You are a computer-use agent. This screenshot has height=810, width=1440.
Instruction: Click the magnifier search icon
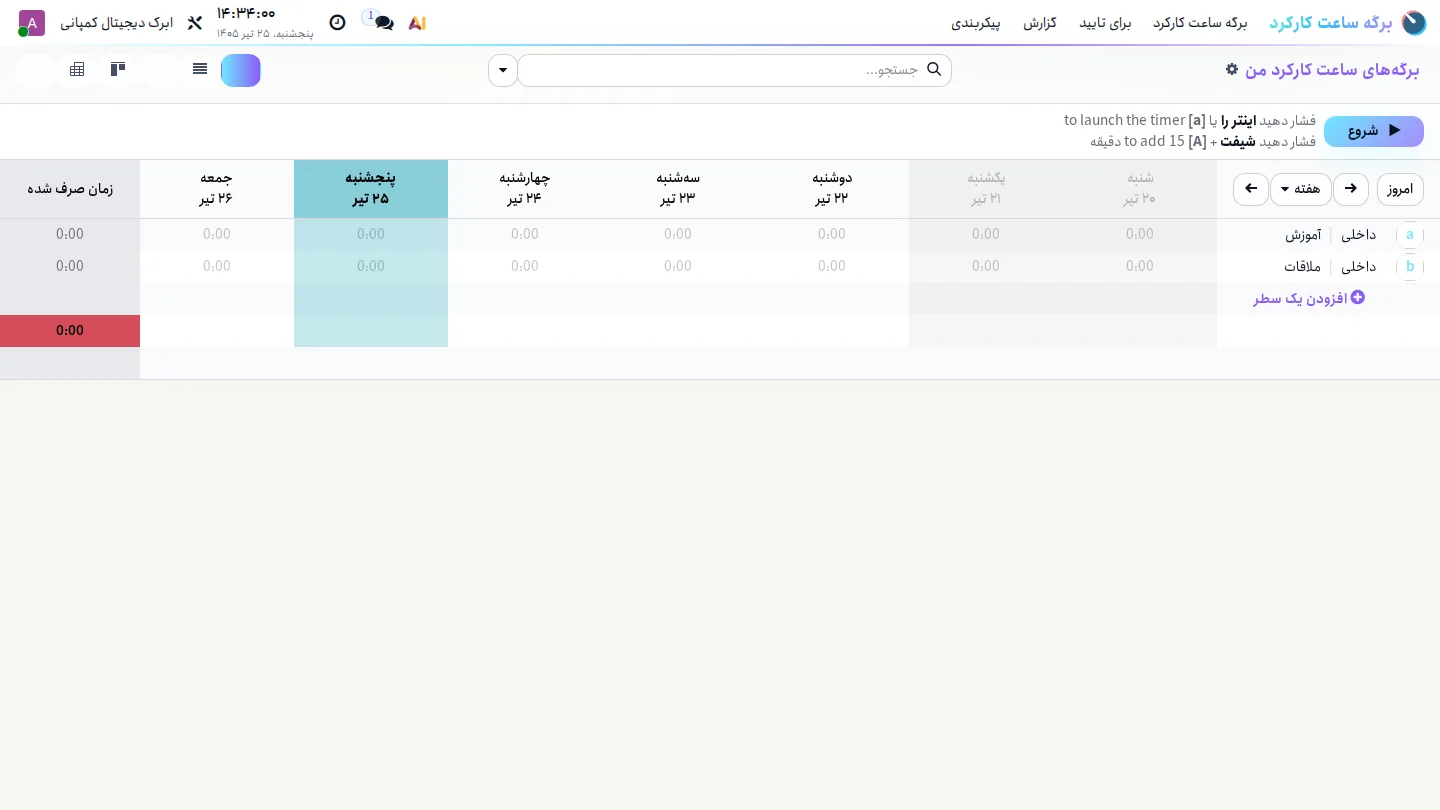click(934, 70)
